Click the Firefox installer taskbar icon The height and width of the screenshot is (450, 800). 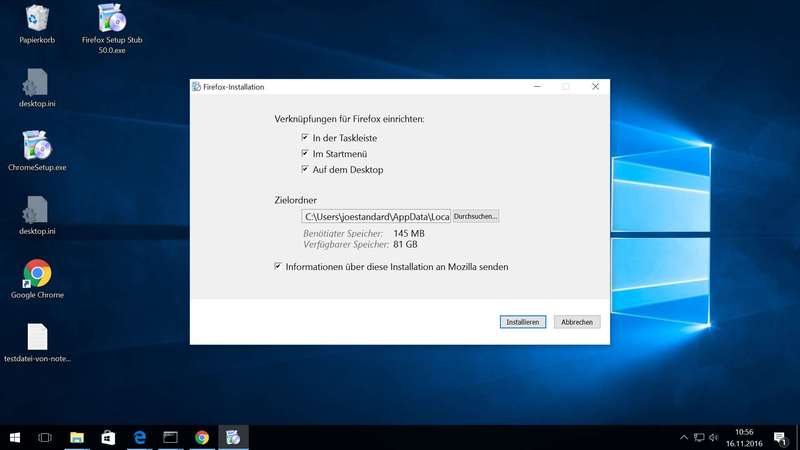[x=233, y=438]
